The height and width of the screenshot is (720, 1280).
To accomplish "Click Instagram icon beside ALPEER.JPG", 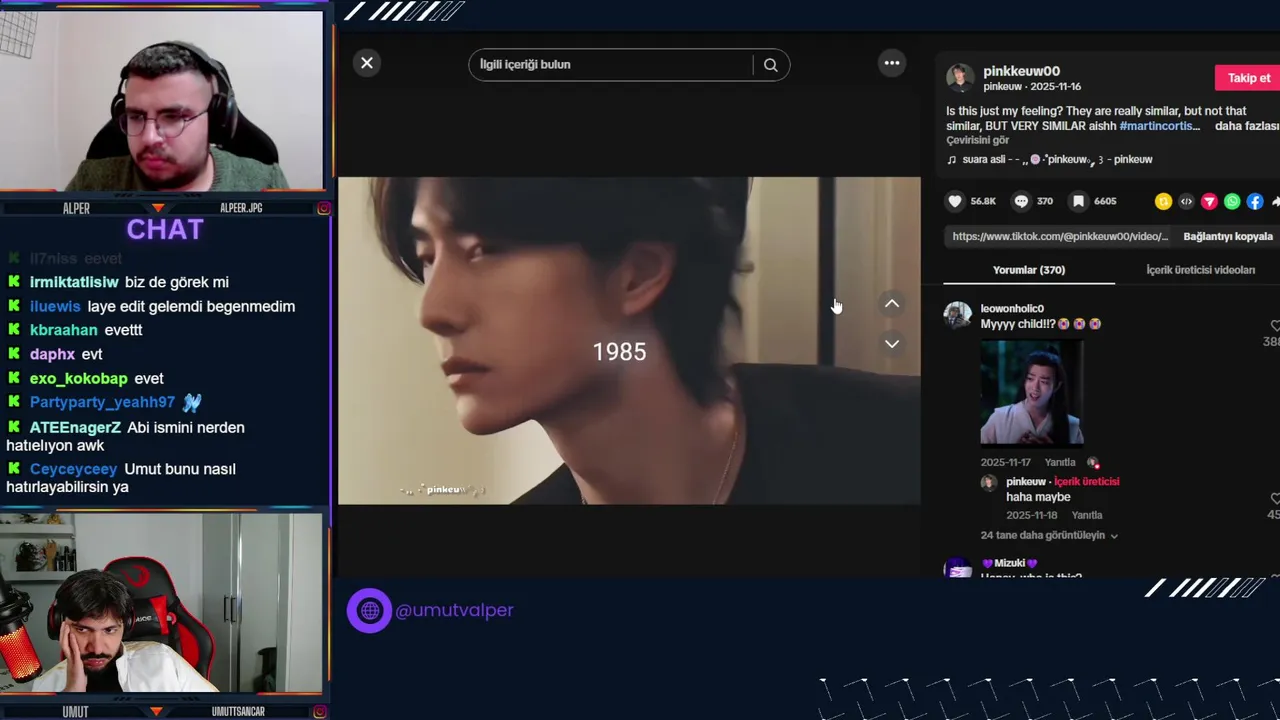I will point(323,208).
